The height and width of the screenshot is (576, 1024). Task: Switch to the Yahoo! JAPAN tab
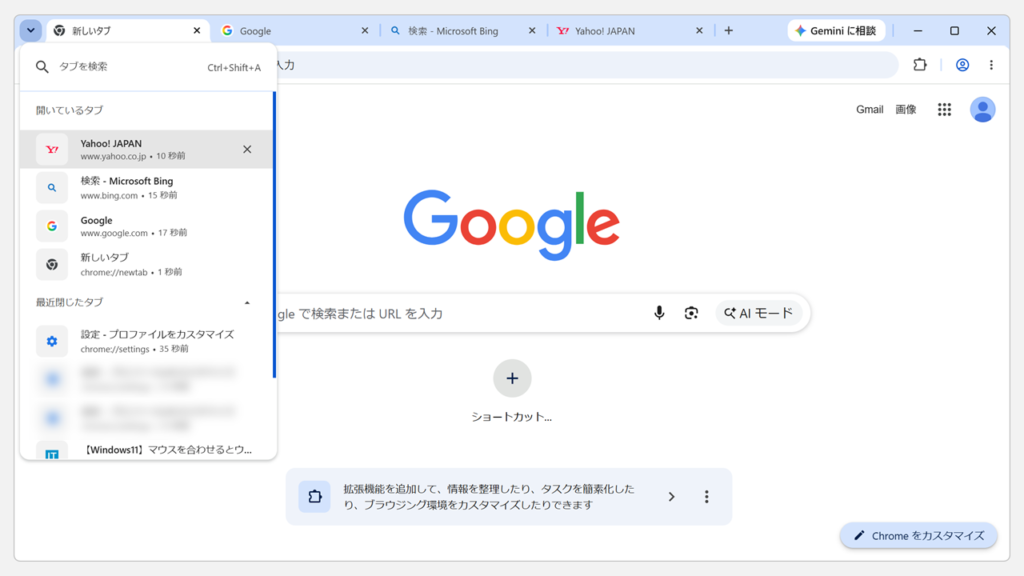630,31
